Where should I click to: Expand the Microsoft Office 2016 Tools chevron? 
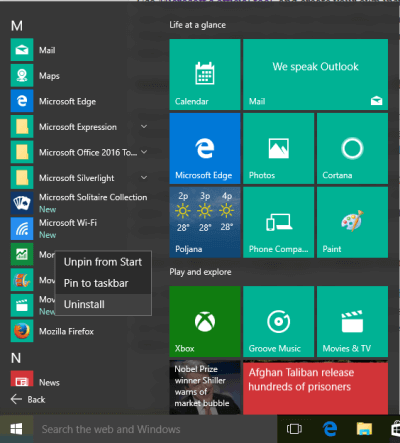[x=144, y=152]
